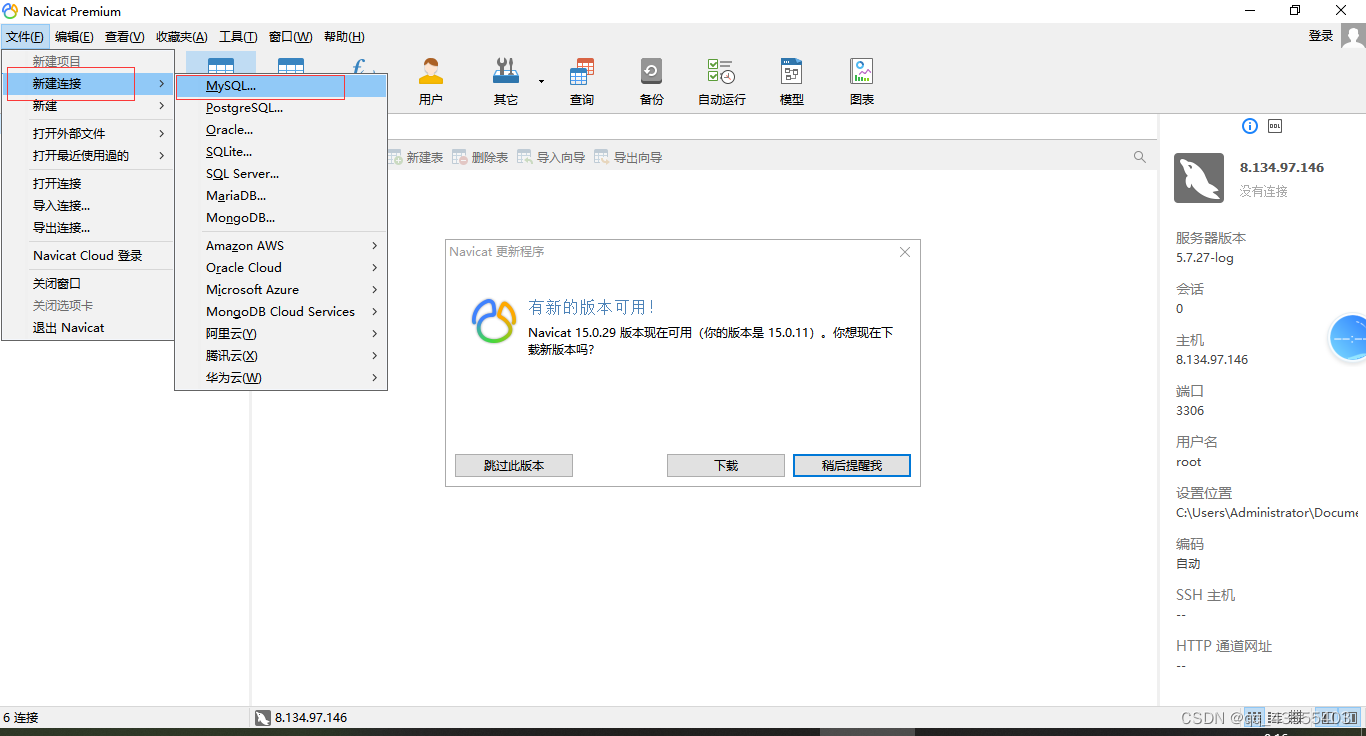Select Navicat Cloud 登录 menu entry
Image resolution: width=1366 pixels, height=736 pixels.
88,256
